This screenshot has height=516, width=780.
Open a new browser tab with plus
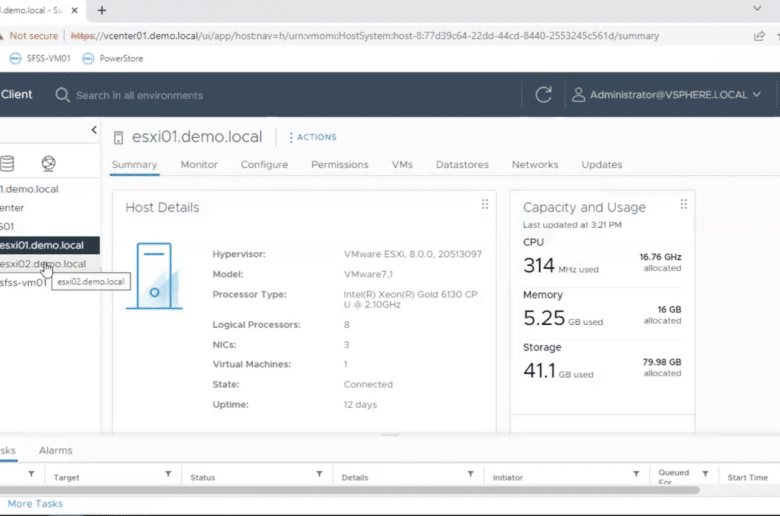coord(101,10)
